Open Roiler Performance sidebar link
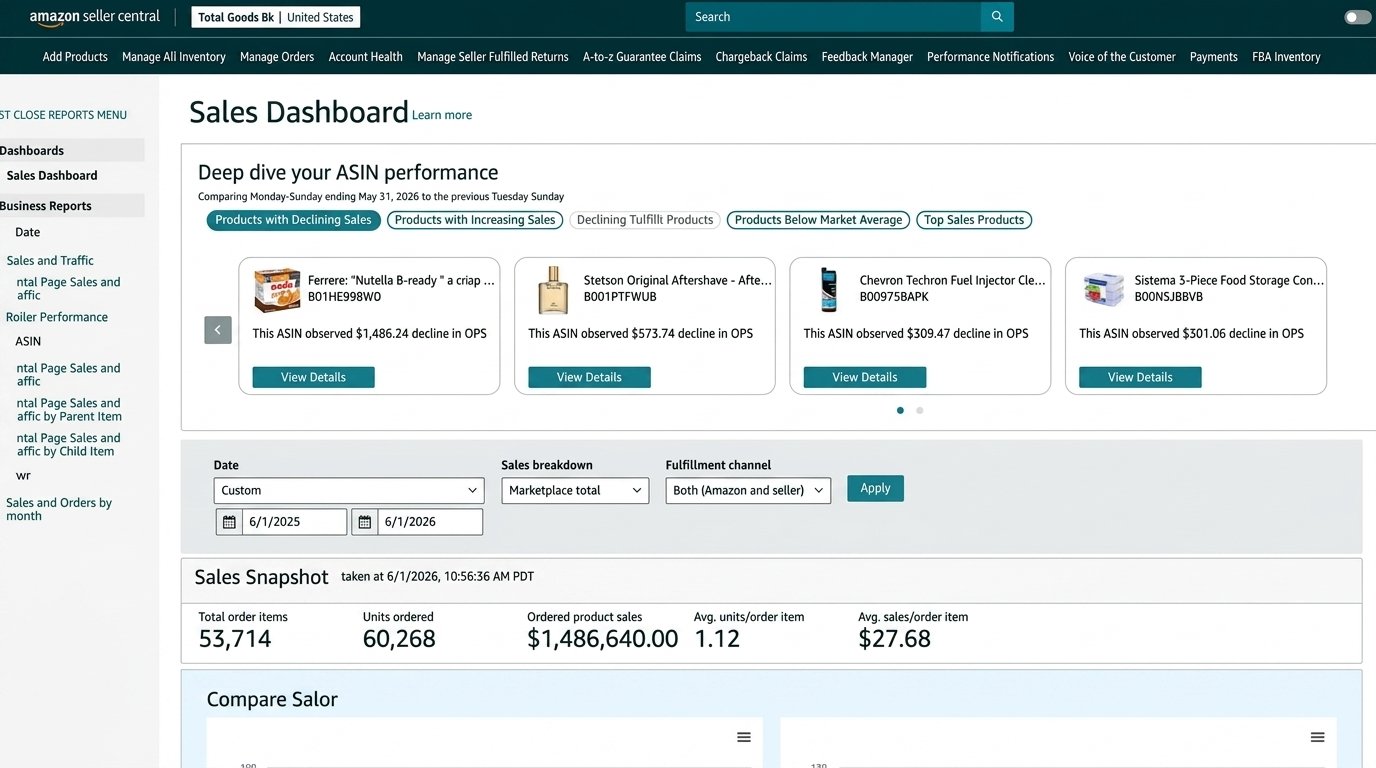The height and width of the screenshot is (768, 1376). coord(57,317)
